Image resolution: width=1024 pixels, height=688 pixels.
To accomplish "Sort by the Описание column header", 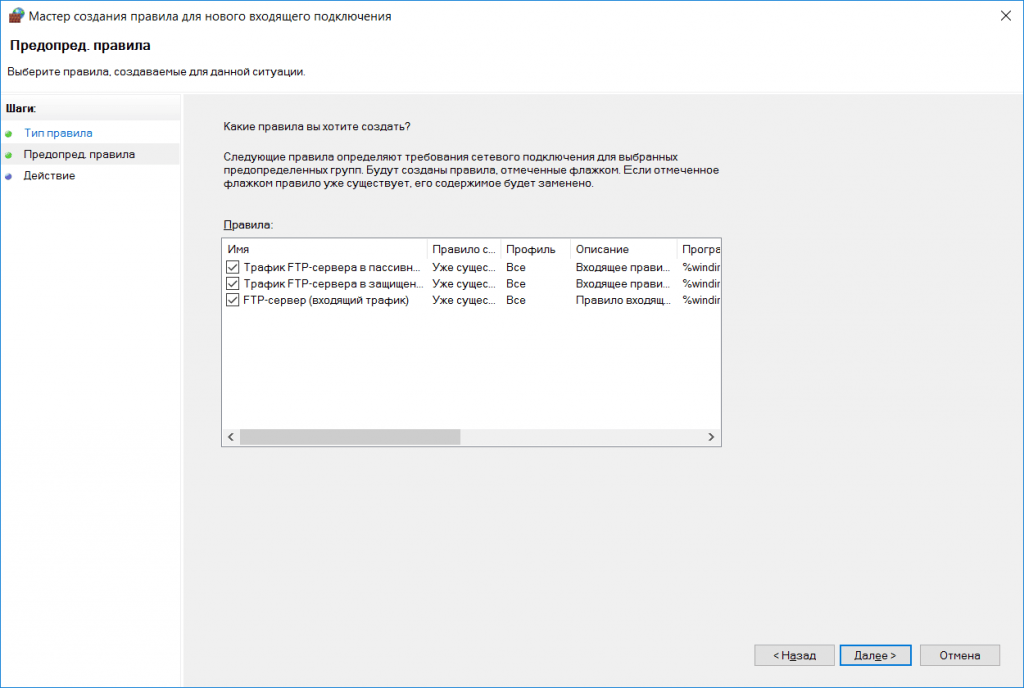I will 624,249.
